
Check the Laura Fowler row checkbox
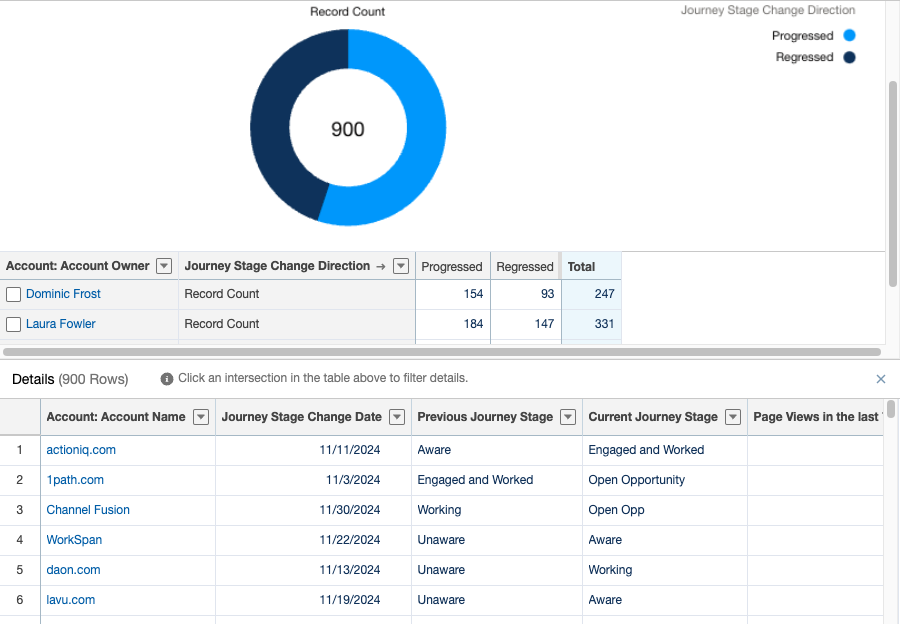[x=14, y=325]
